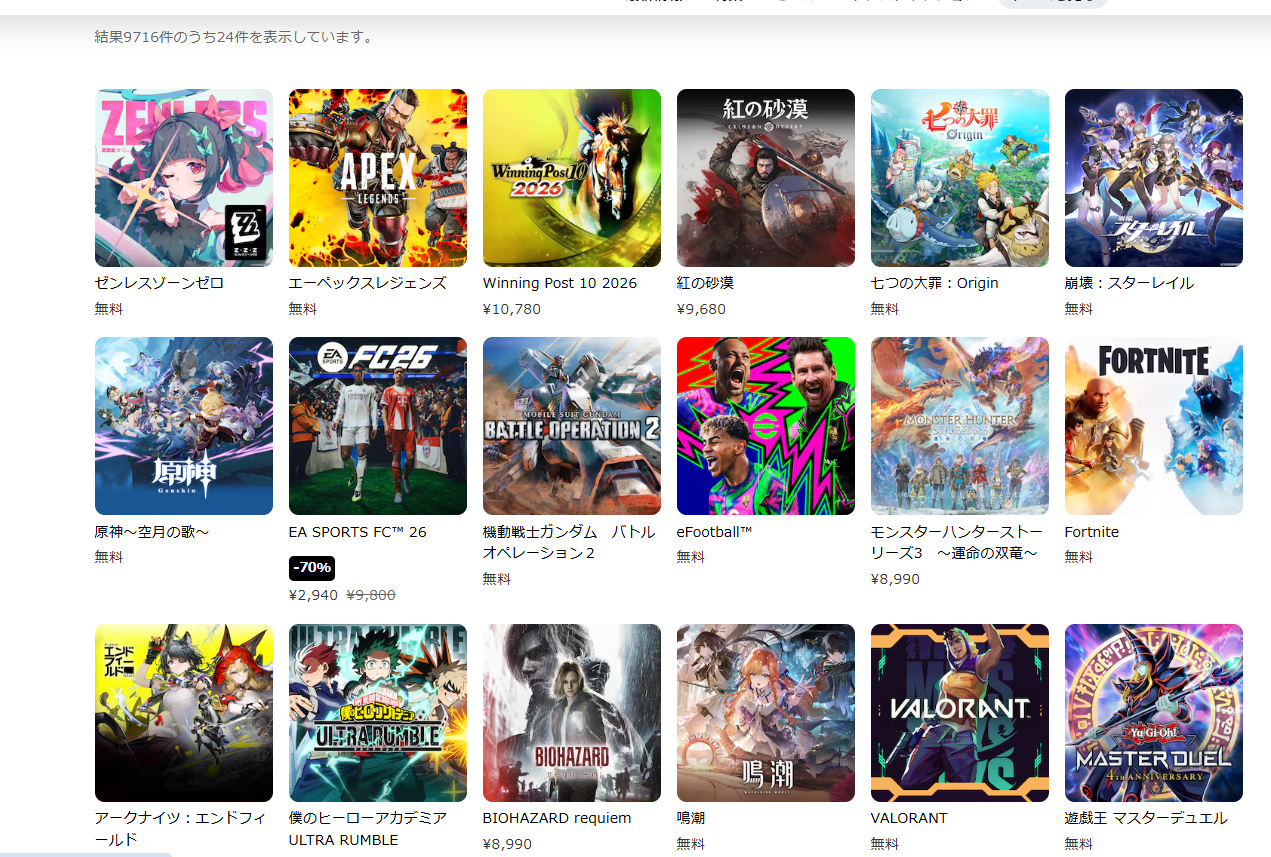Select the Winning Post 10 2026 title link
Image resolution: width=1271 pixels, height=857 pixels.
pyautogui.click(x=560, y=283)
